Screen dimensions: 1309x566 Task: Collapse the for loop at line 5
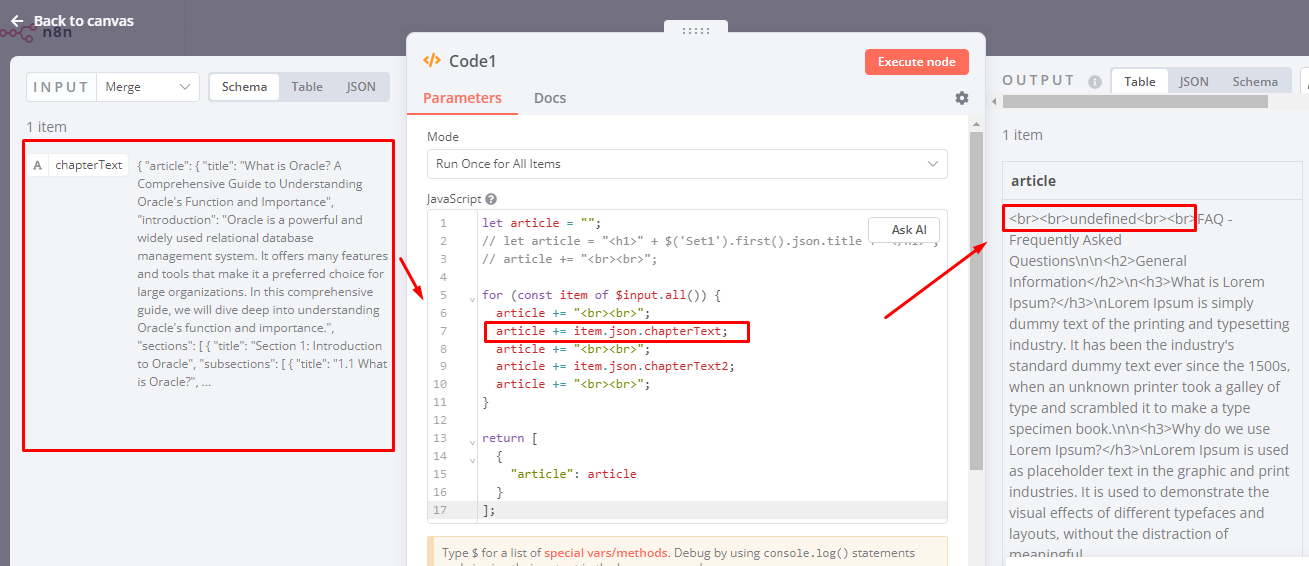(x=472, y=297)
